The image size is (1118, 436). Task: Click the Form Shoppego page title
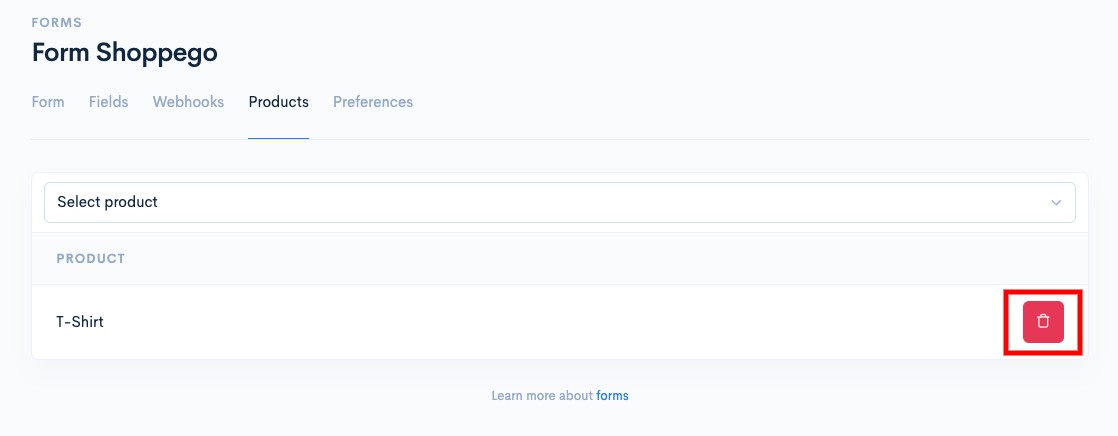pyautogui.click(x=125, y=53)
